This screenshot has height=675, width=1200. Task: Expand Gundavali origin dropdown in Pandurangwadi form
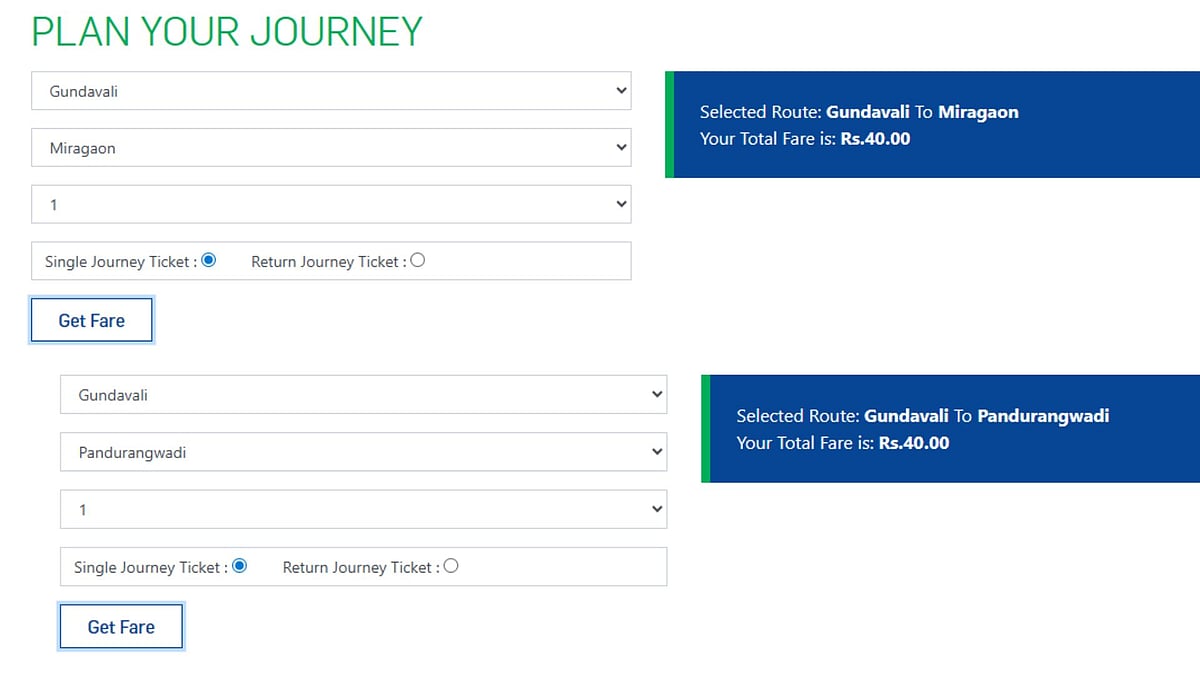click(x=363, y=395)
